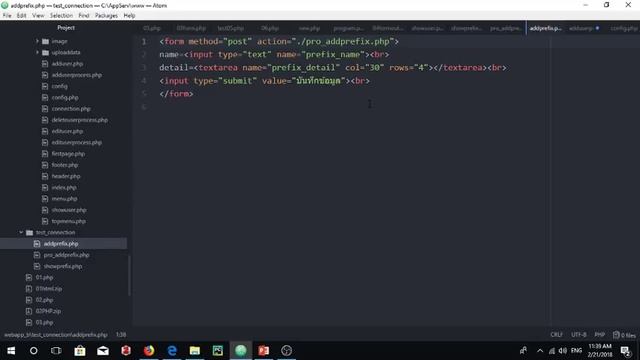Click the config.php file icon
This screenshot has height=360, width=640.
[45, 98]
